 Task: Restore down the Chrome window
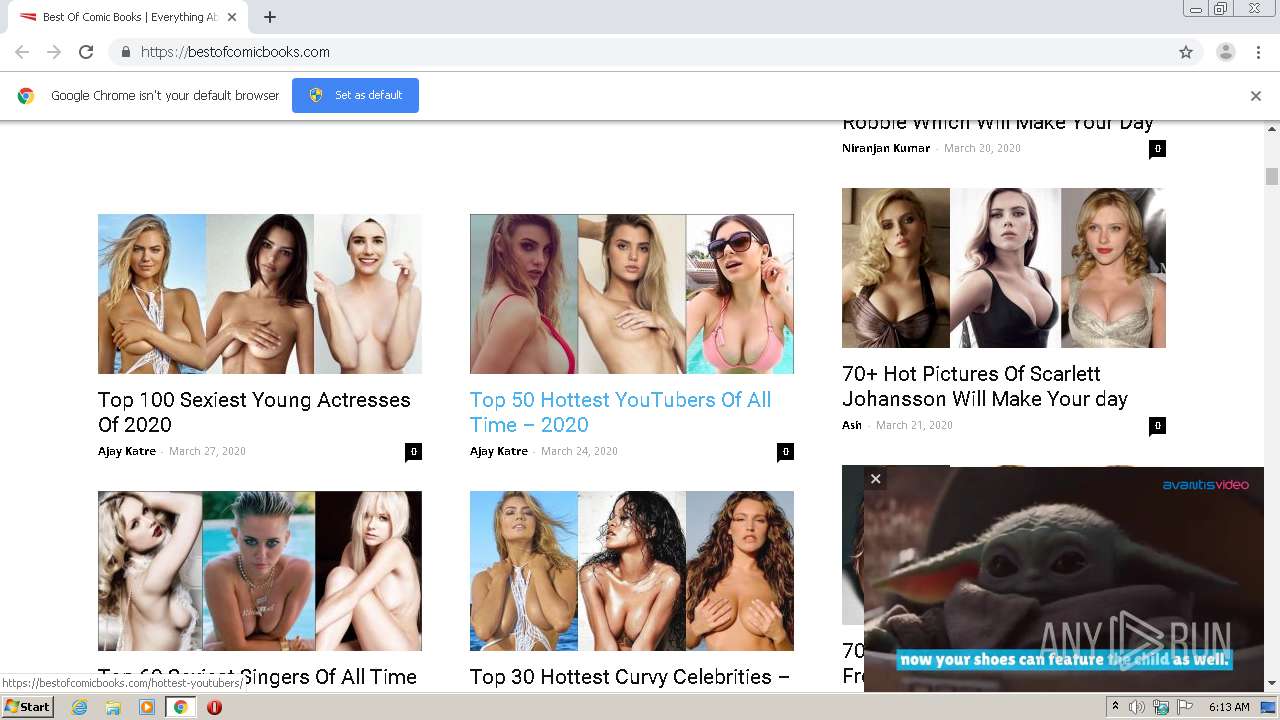coord(1221,9)
